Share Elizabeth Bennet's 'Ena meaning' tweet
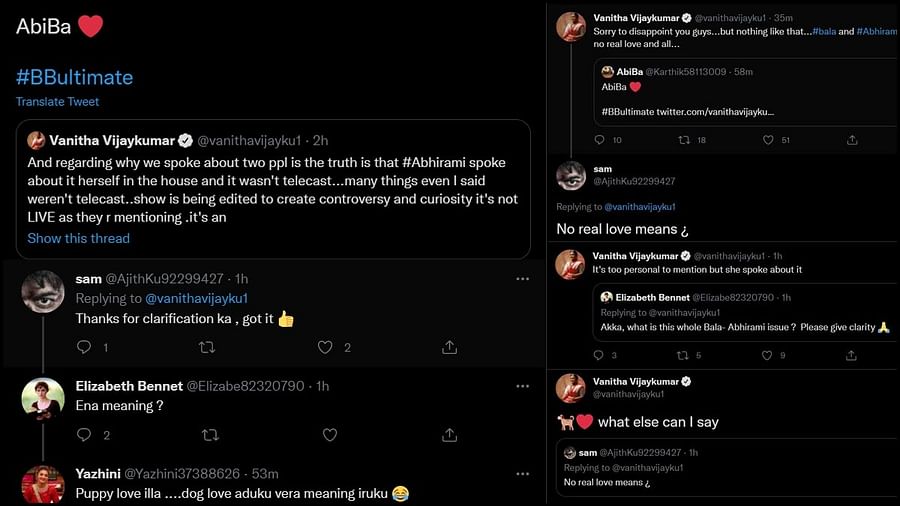 450,434
